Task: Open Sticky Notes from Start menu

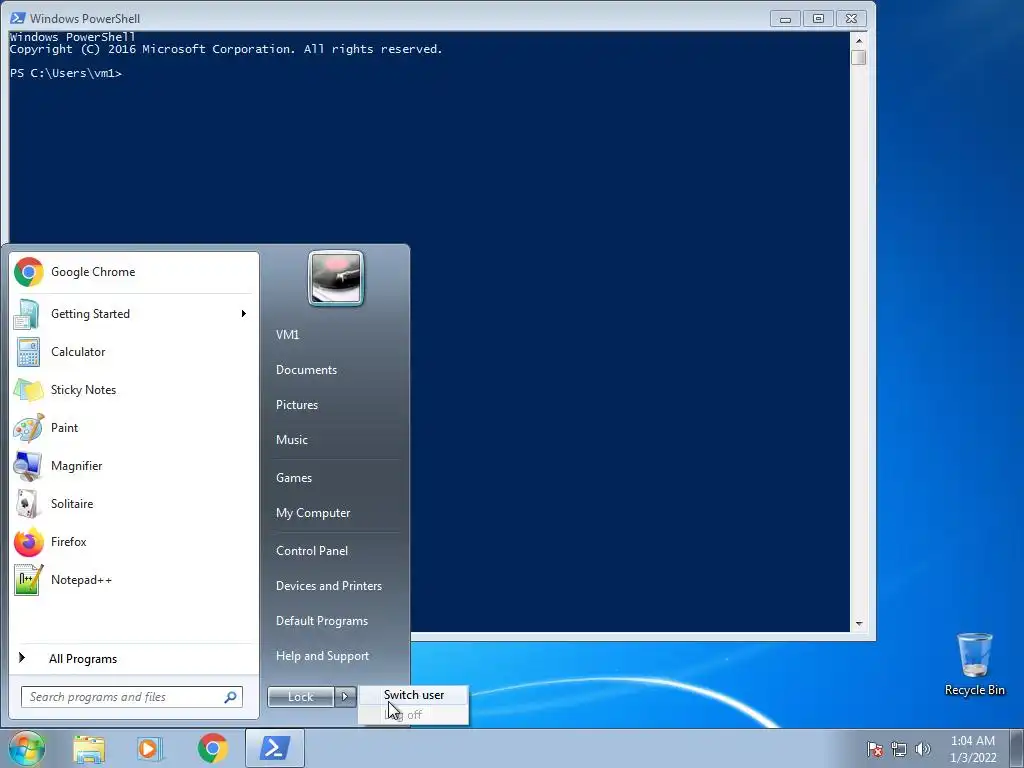Action: (x=133, y=389)
